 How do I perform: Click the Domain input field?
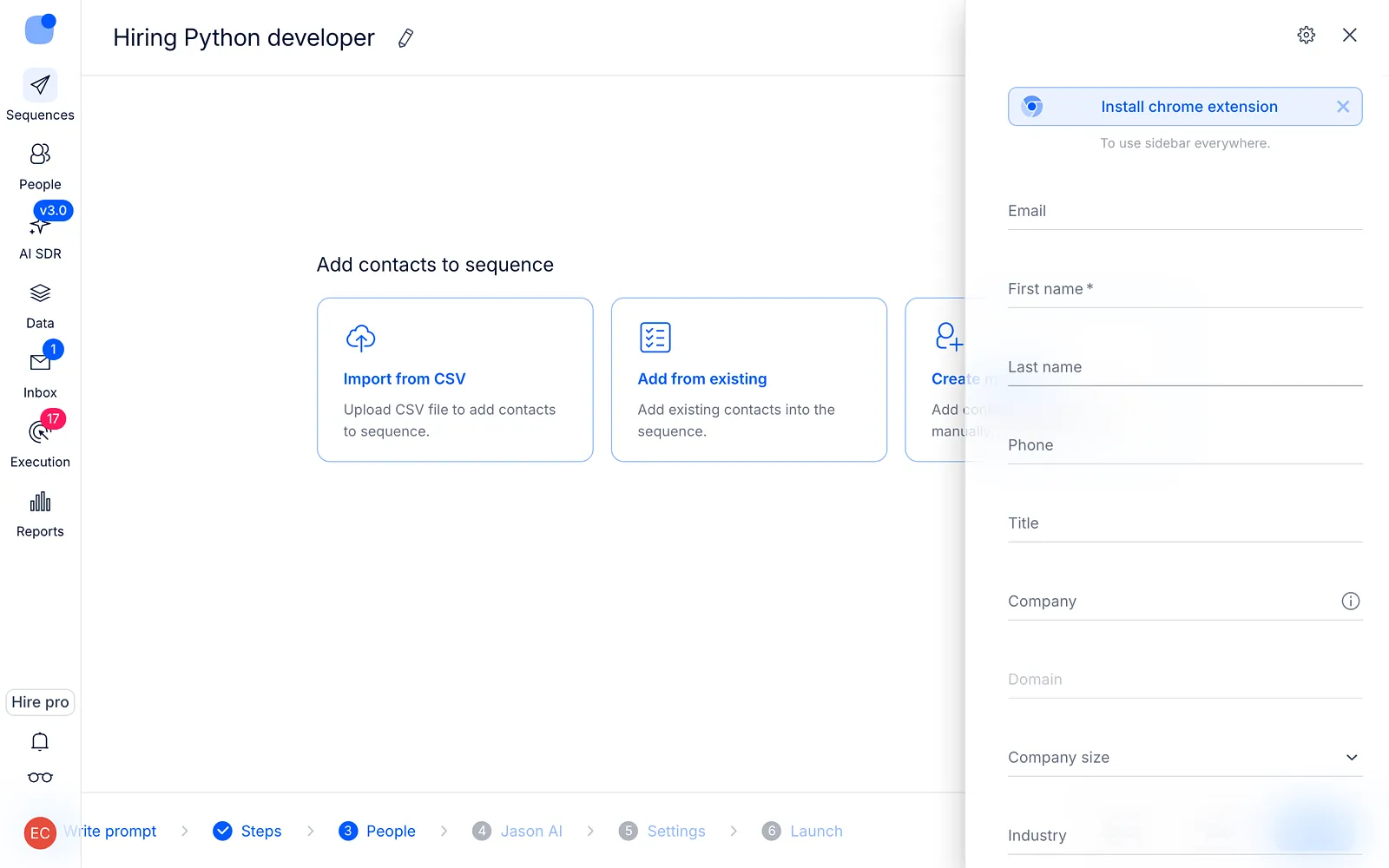pyautogui.click(x=1185, y=680)
